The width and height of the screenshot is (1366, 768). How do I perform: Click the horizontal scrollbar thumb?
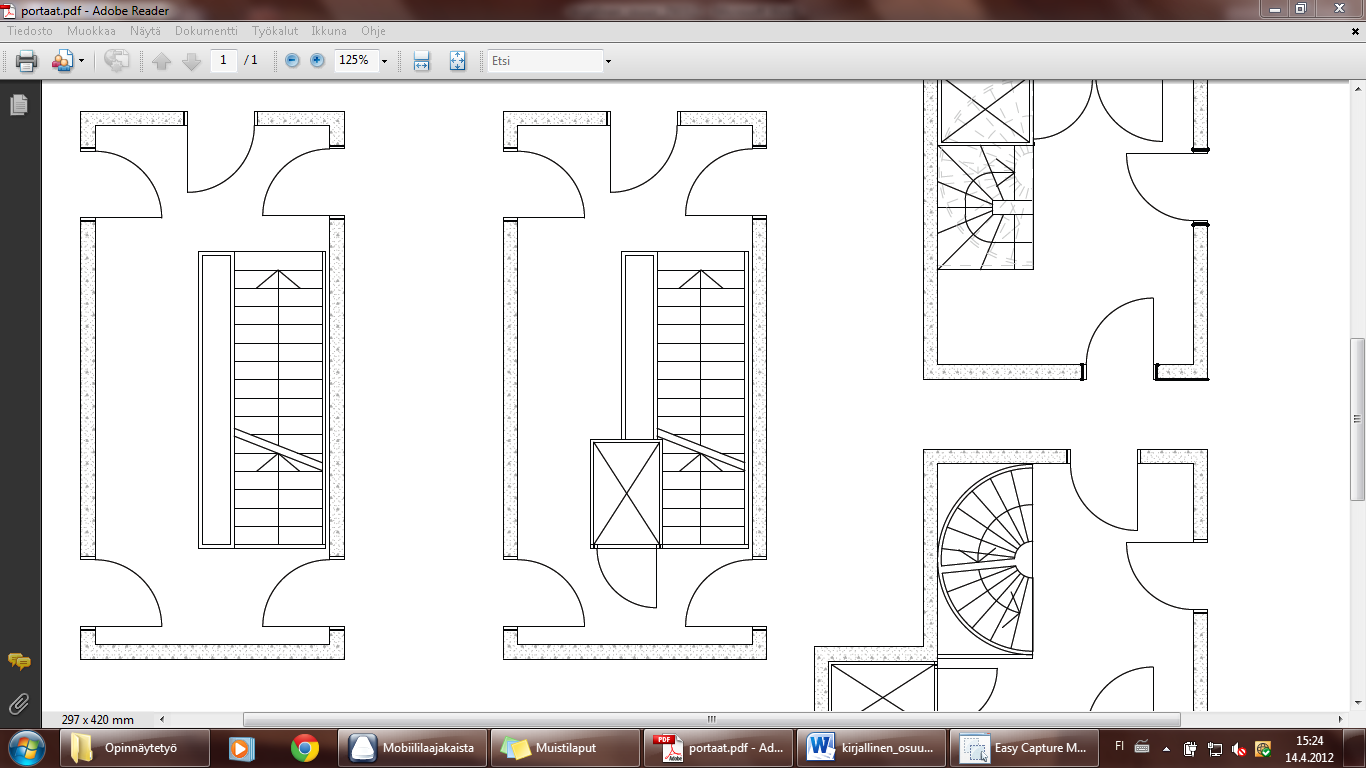(712, 719)
